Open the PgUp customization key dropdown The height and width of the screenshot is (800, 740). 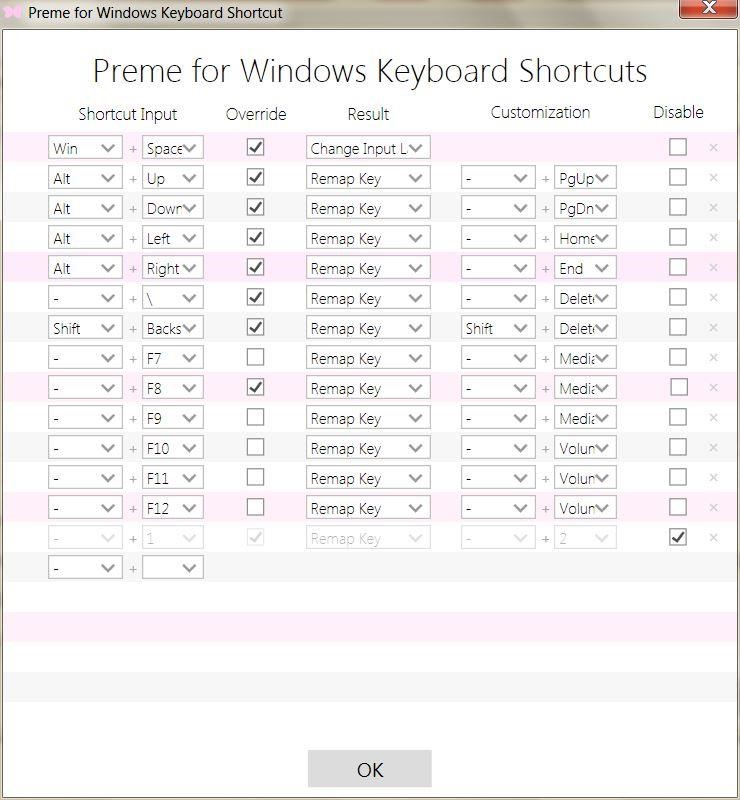pos(585,177)
